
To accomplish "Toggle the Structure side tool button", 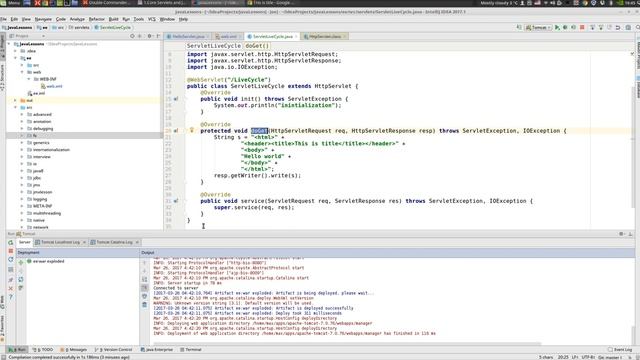I will [x=2, y=77].
